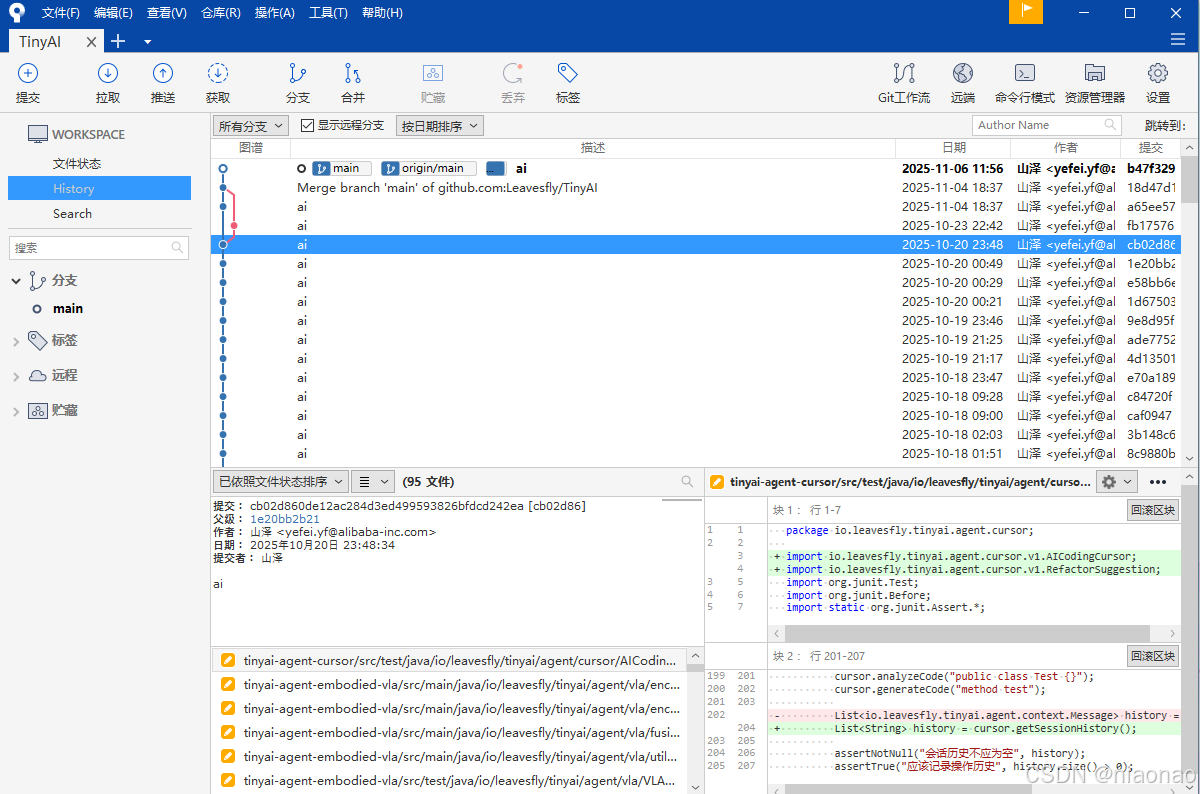Click the ellipsis more options in diff panel
Screen dimensions: 1200x794
point(1158,481)
